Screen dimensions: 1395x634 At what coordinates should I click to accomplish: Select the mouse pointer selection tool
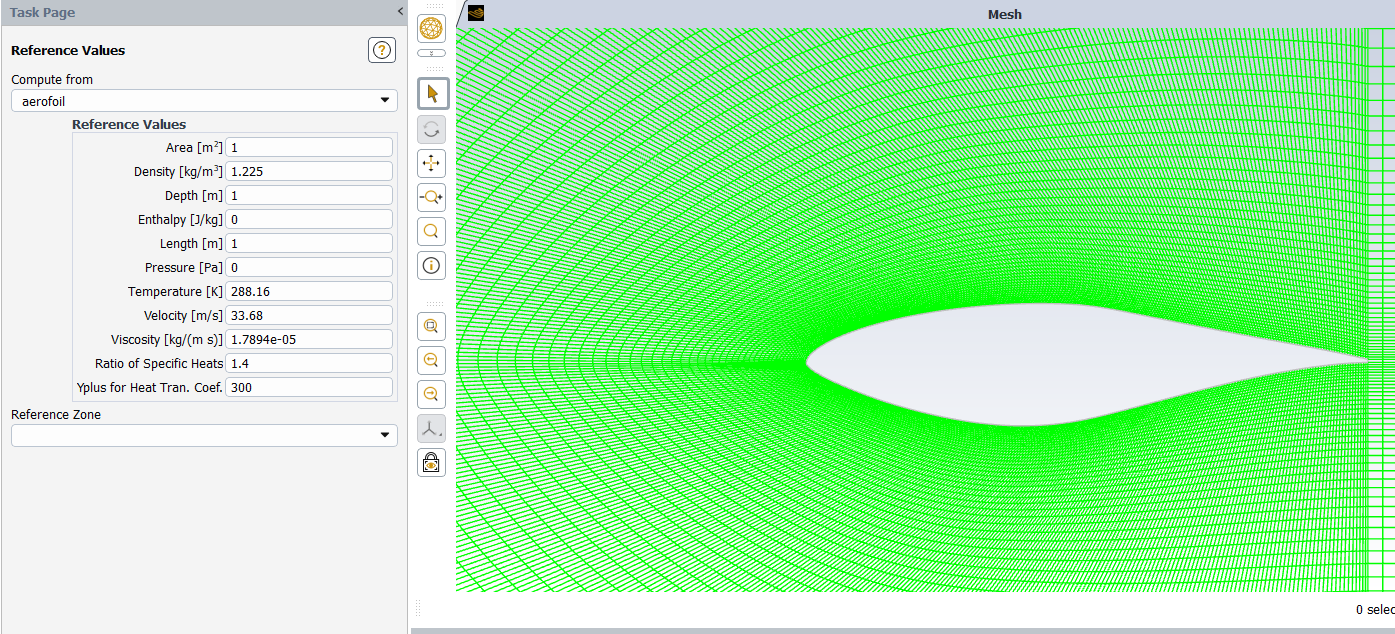[432, 94]
